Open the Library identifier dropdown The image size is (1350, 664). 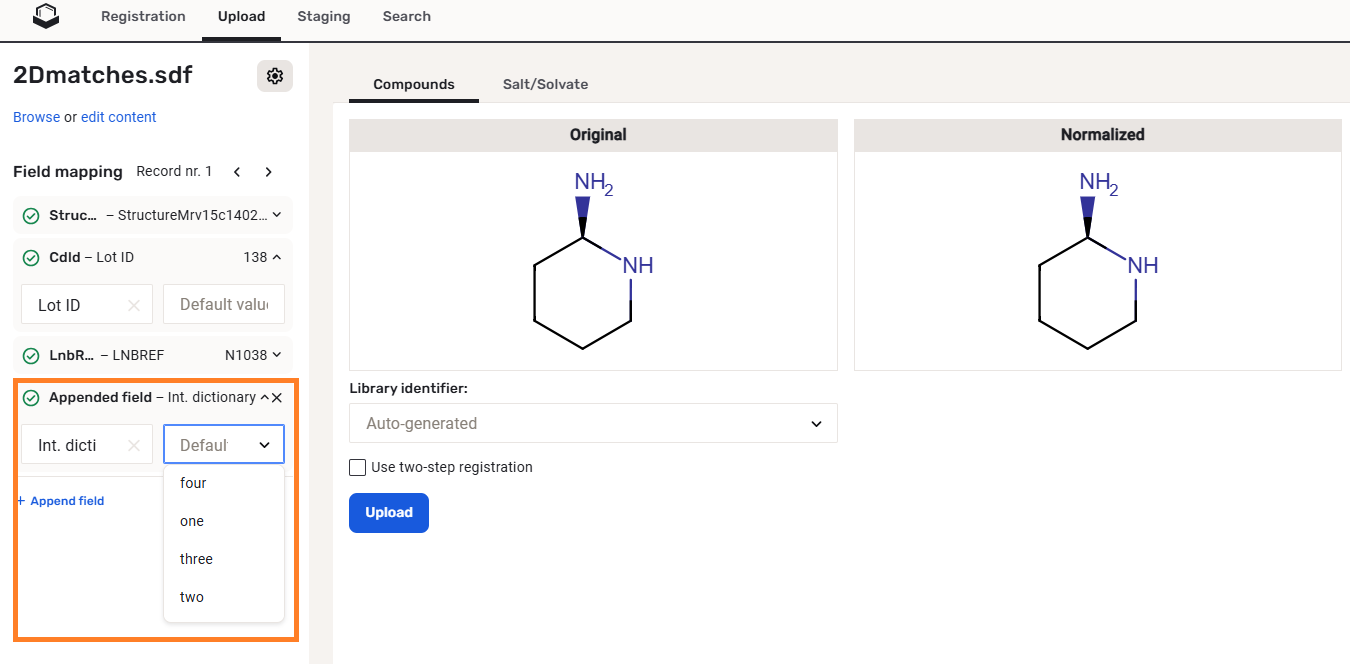593,423
